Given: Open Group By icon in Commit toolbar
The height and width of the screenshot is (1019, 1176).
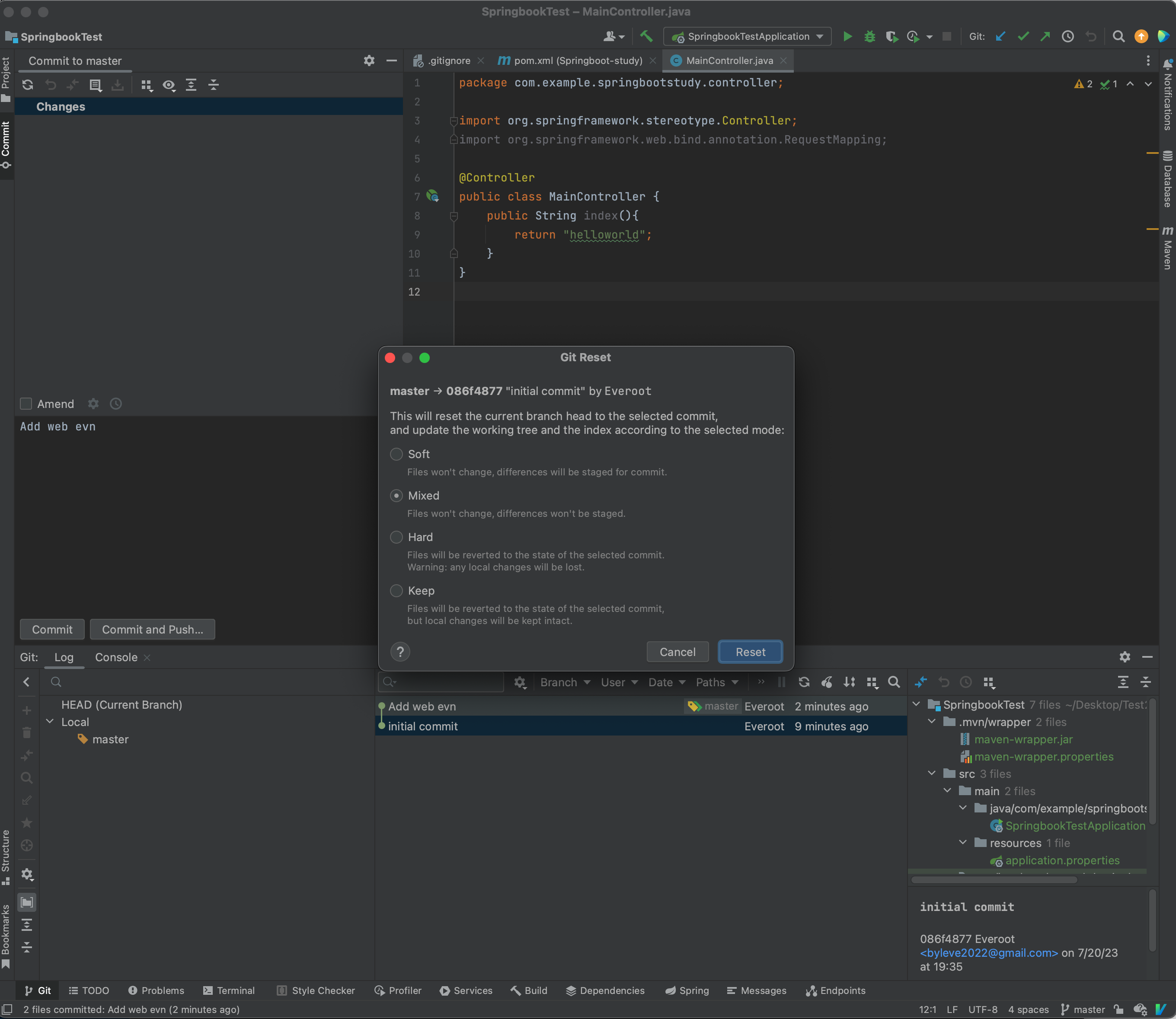Looking at the screenshot, I should pos(147,85).
